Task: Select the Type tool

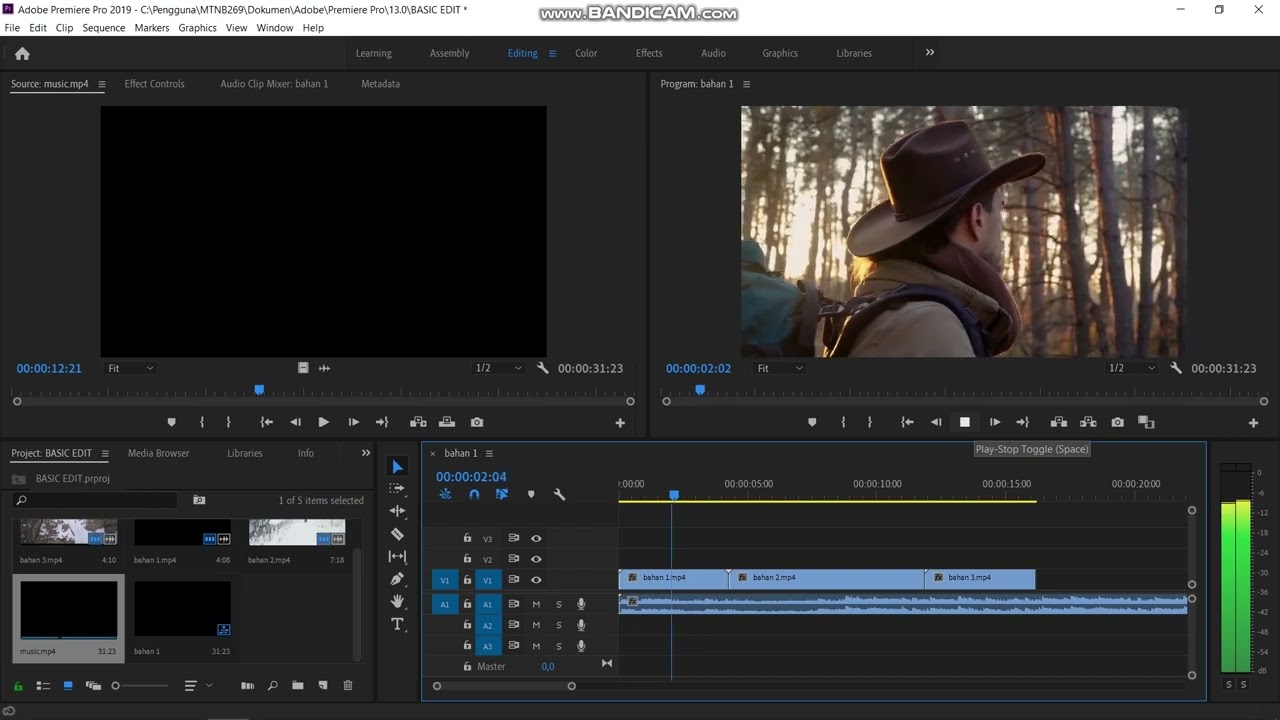Action: coord(397,624)
